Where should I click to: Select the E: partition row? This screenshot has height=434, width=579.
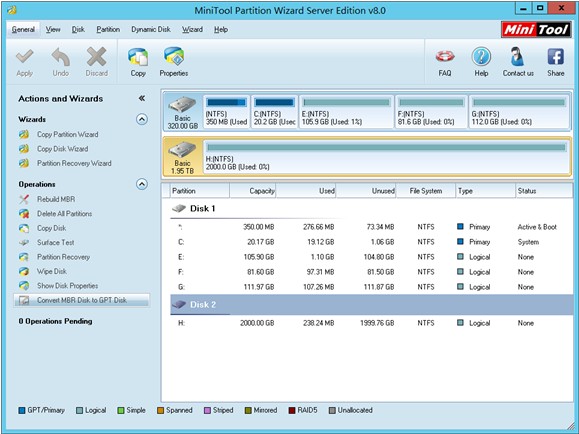[x=371, y=257]
